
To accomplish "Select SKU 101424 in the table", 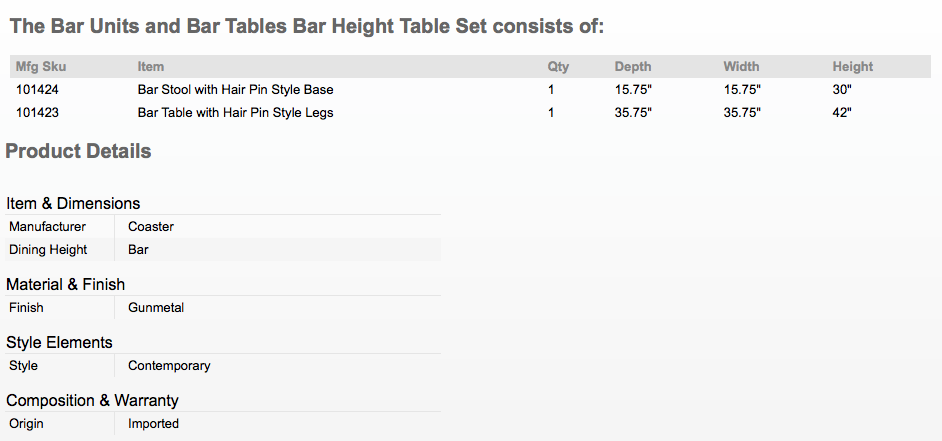I will [x=37, y=90].
